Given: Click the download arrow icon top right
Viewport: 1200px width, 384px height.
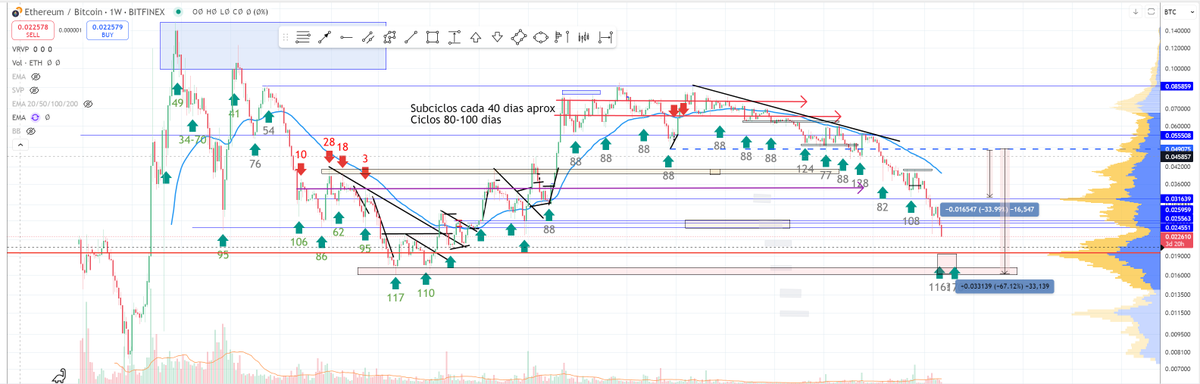Looking at the screenshot, I should click(1136, 11).
